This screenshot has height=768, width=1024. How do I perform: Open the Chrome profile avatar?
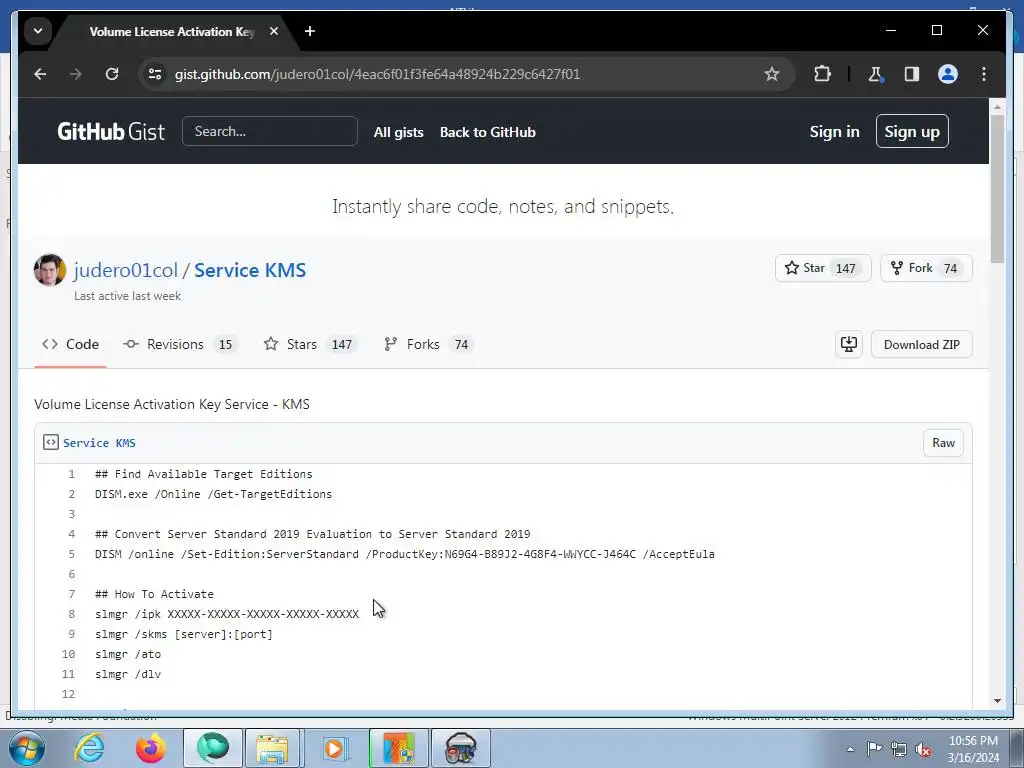click(948, 74)
